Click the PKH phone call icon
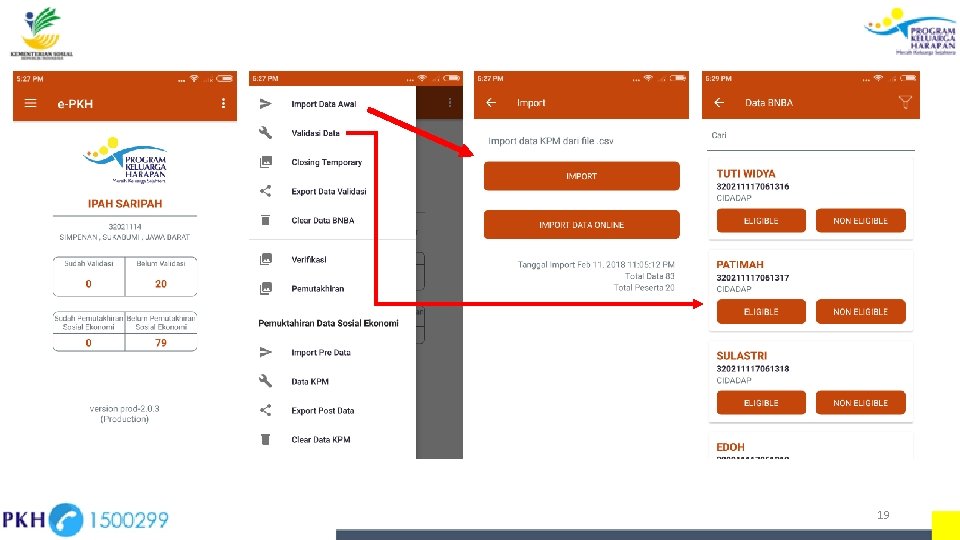This screenshot has height=540, width=960. [x=66, y=520]
